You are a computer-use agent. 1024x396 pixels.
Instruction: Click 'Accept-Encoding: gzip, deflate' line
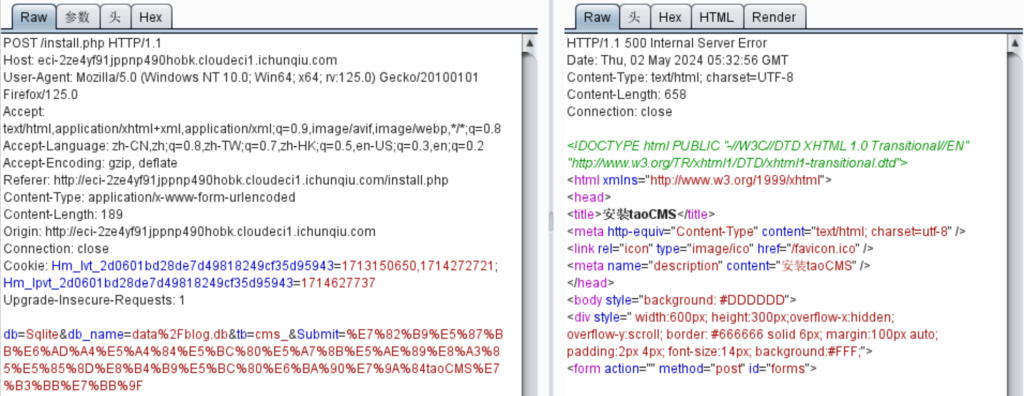click(90, 163)
